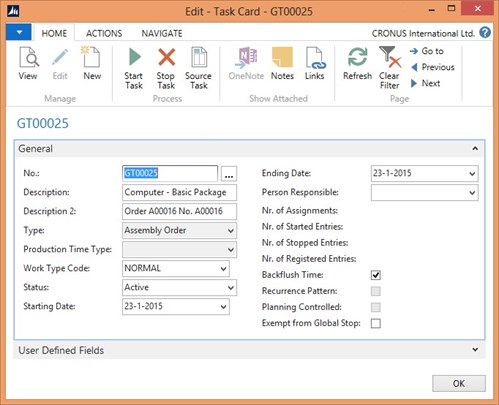This screenshot has width=499, height=405.
Task: Click CRONUS International Ltd. company name
Action: tap(423, 33)
